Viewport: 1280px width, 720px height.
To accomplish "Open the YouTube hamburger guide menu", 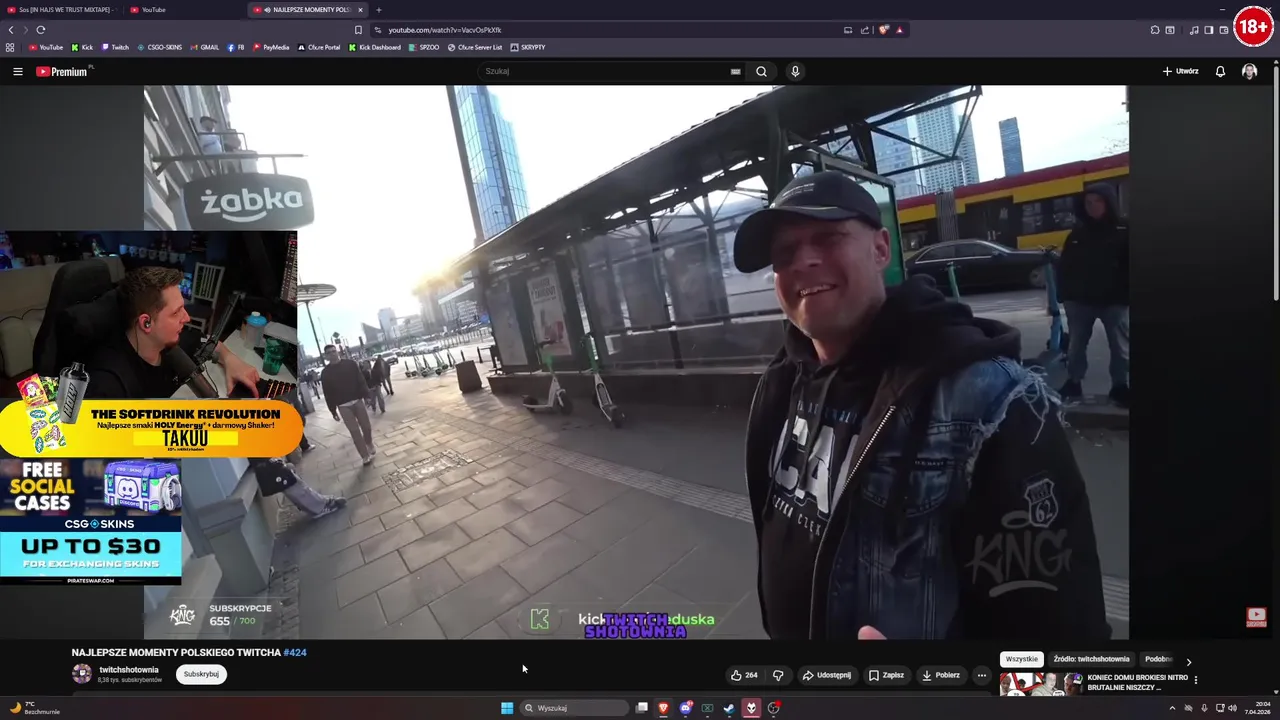I will [x=17, y=71].
